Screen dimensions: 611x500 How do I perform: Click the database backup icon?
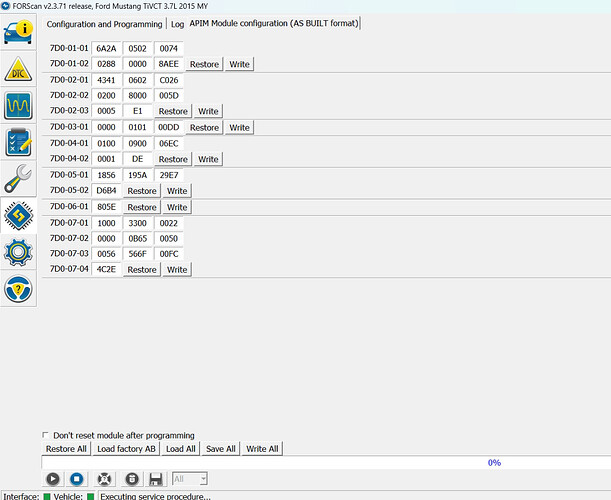tap(132, 479)
